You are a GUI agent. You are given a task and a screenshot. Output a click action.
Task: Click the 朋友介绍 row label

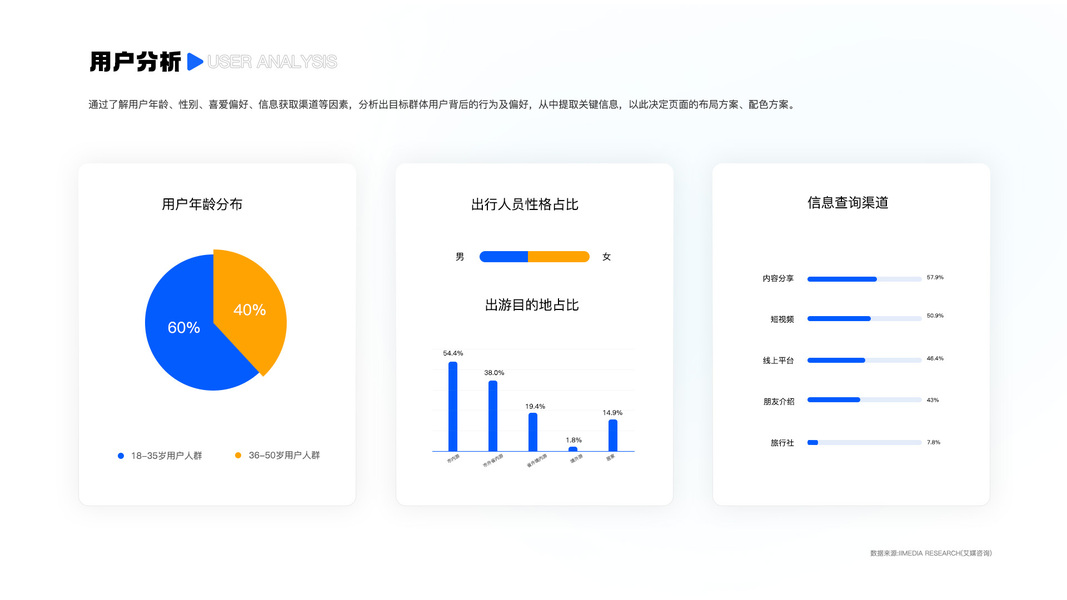tap(778, 401)
